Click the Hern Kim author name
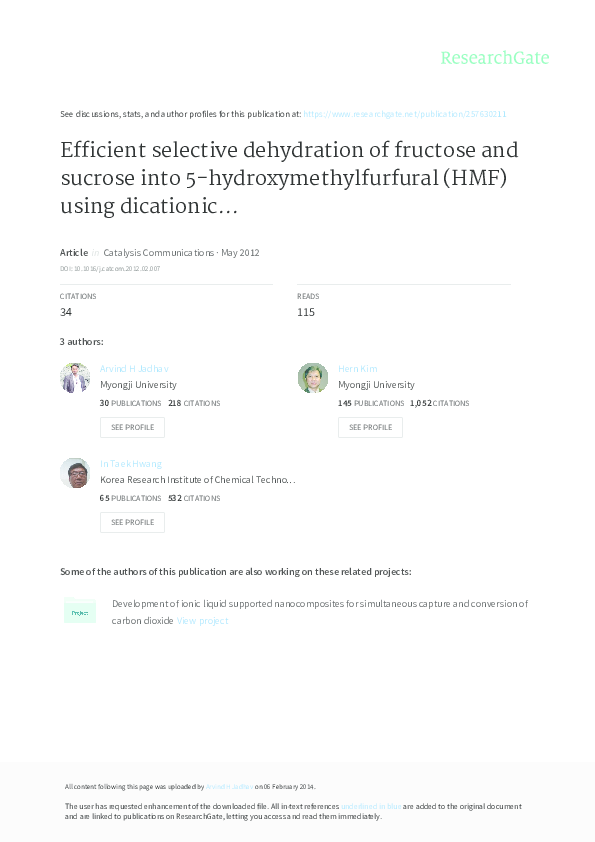 (357, 368)
